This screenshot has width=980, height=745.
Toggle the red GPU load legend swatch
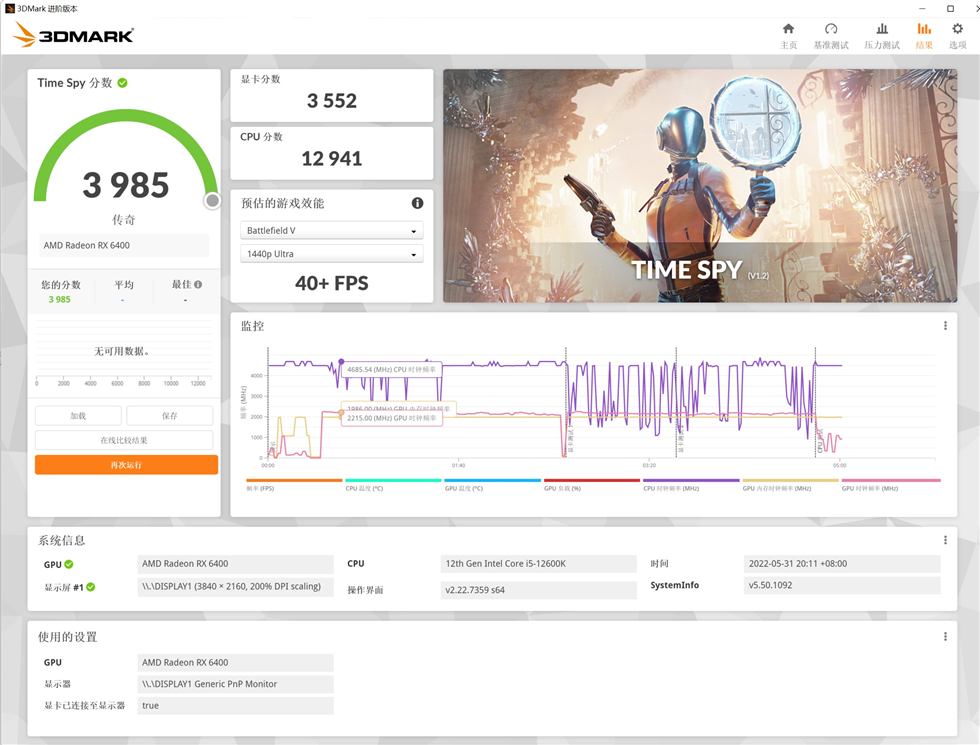pyautogui.click(x=592, y=481)
